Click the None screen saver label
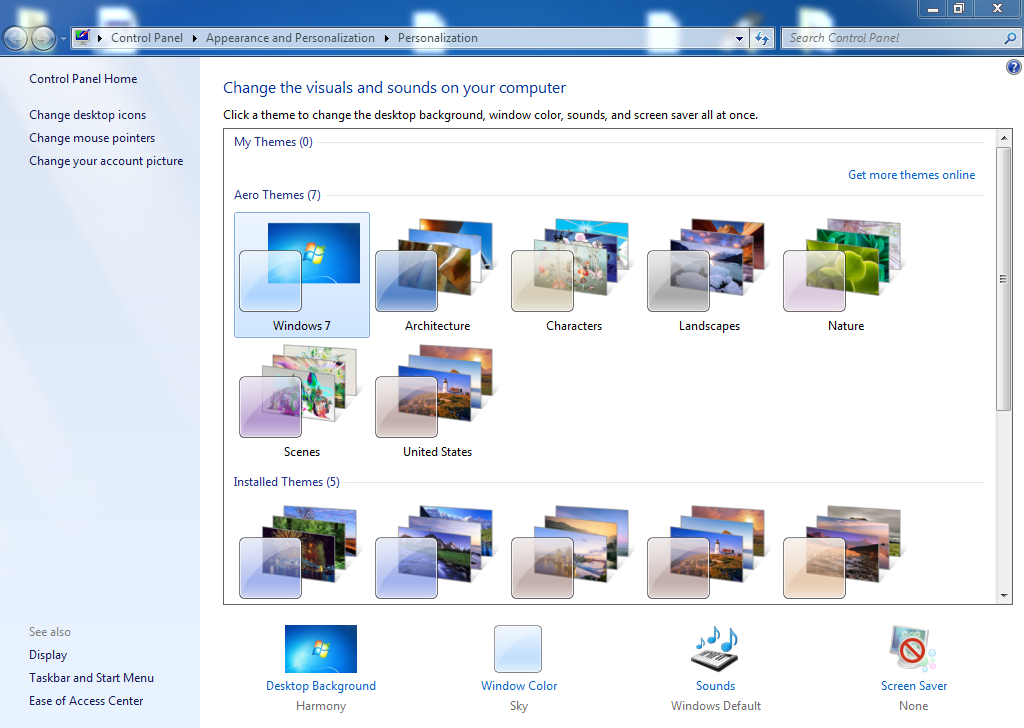1024x728 pixels. point(913,706)
